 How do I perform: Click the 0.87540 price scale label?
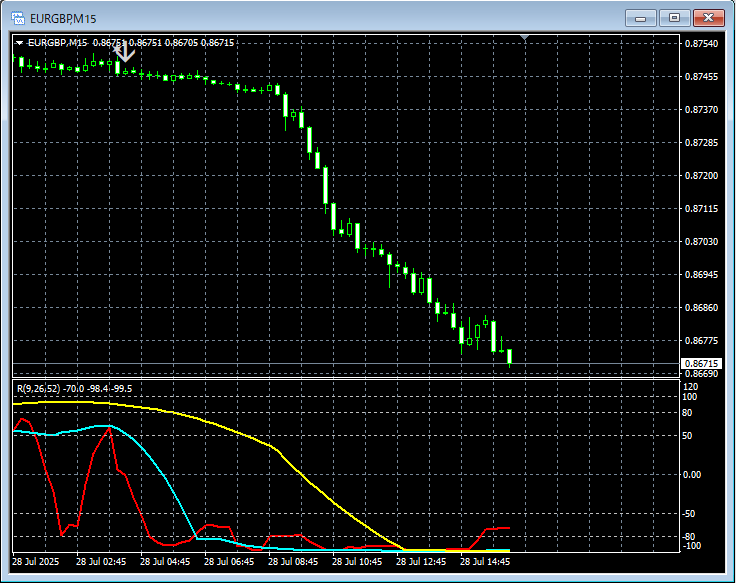coord(700,44)
